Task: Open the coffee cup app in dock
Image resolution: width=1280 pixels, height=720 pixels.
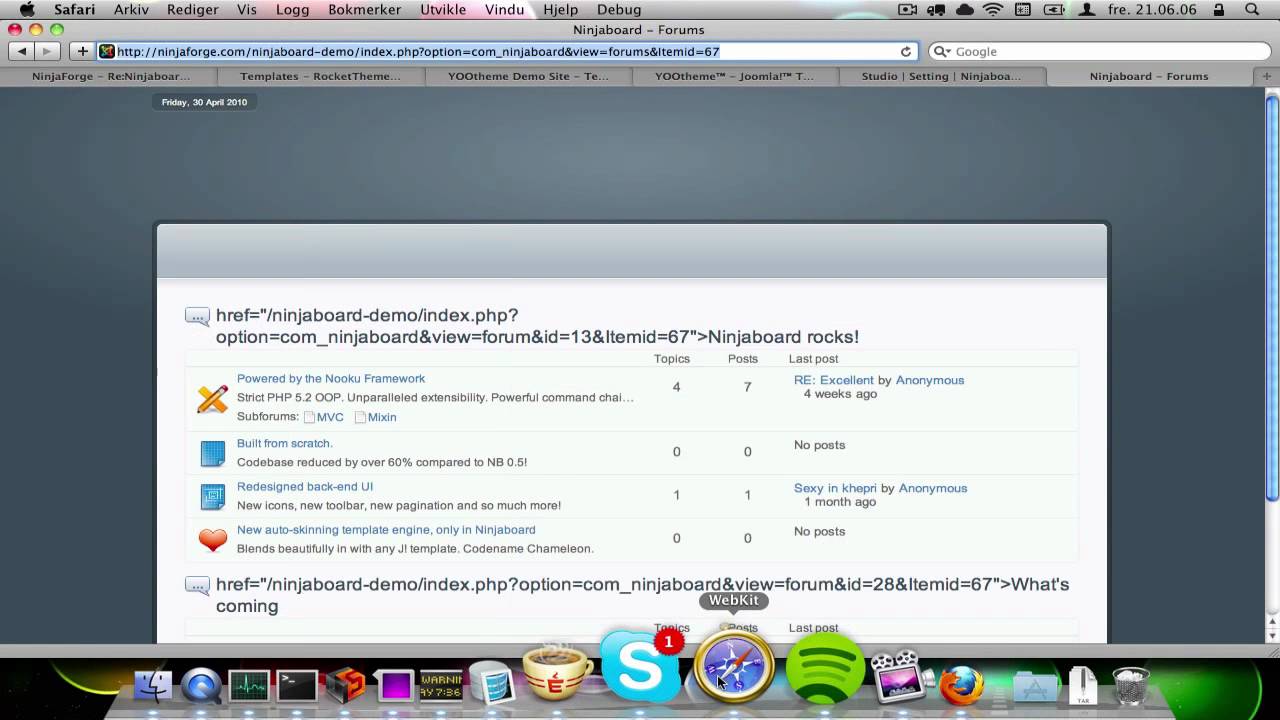Action: pos(558,672)
